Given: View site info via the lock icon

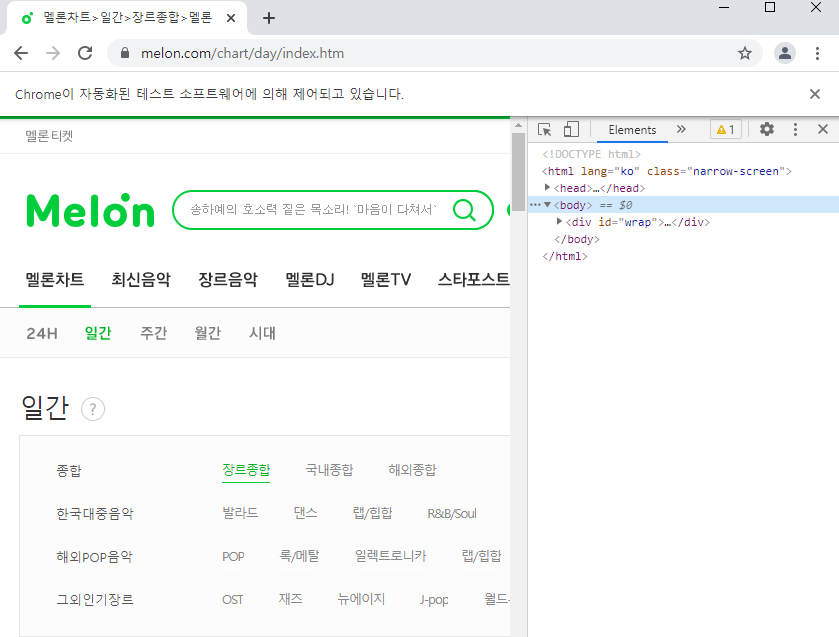Looking at the screenshot, I should click(125, 53).
